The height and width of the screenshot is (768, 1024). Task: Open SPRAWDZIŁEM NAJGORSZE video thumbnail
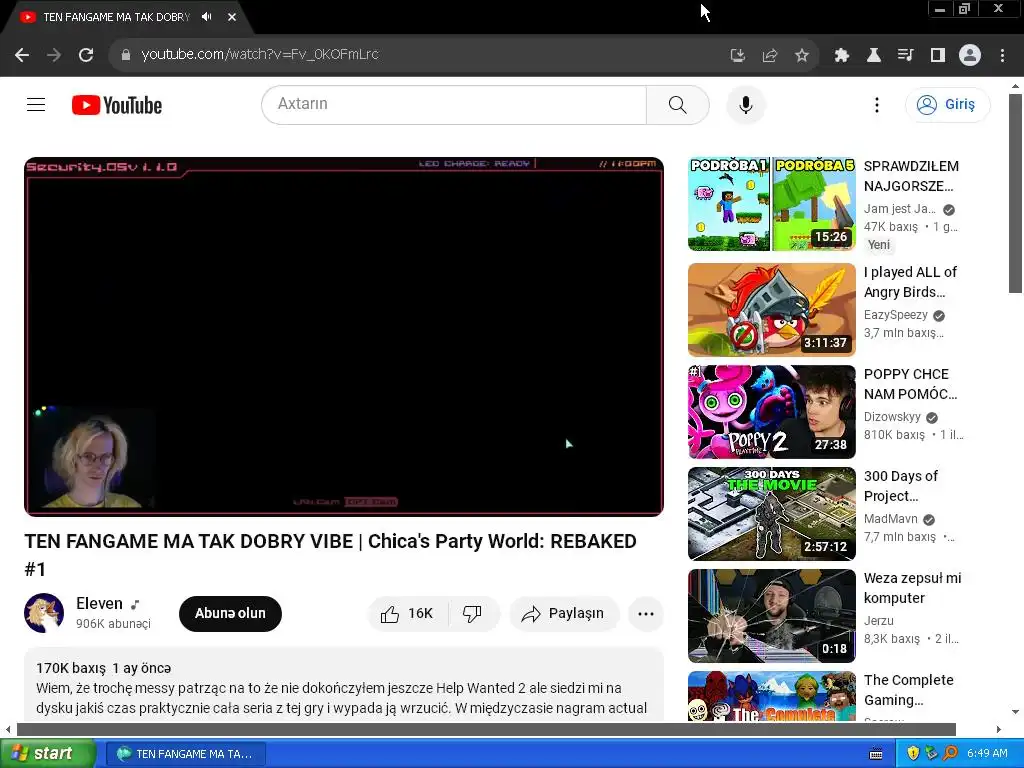772,204
